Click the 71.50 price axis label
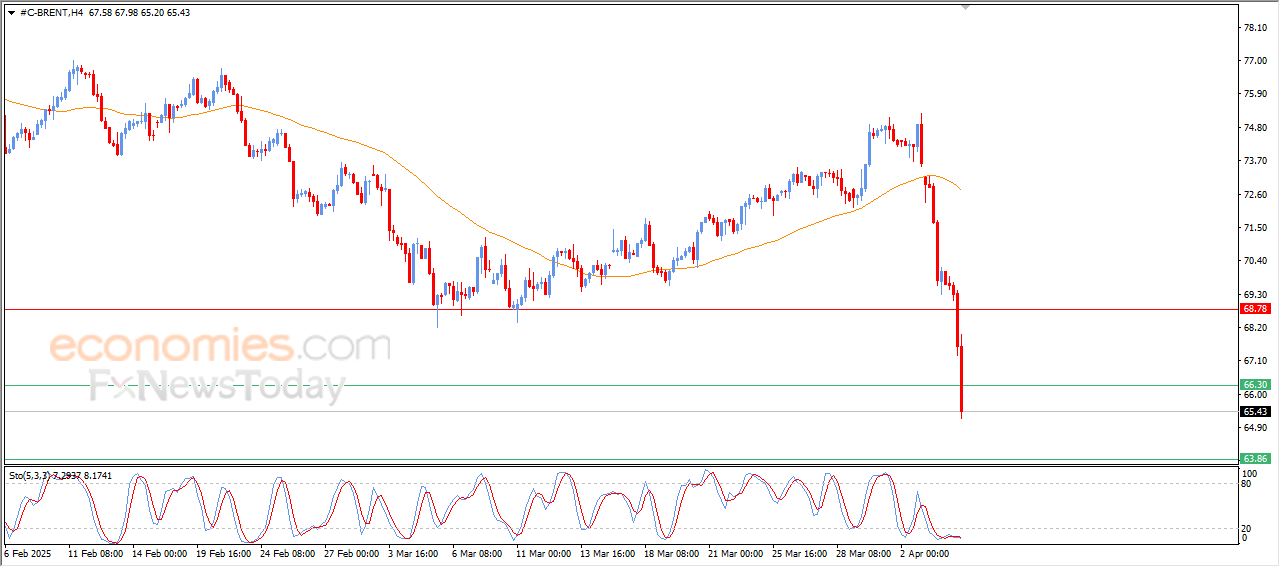The width and height of the screenshot is (1280, 567). (x=1255, y=228)
